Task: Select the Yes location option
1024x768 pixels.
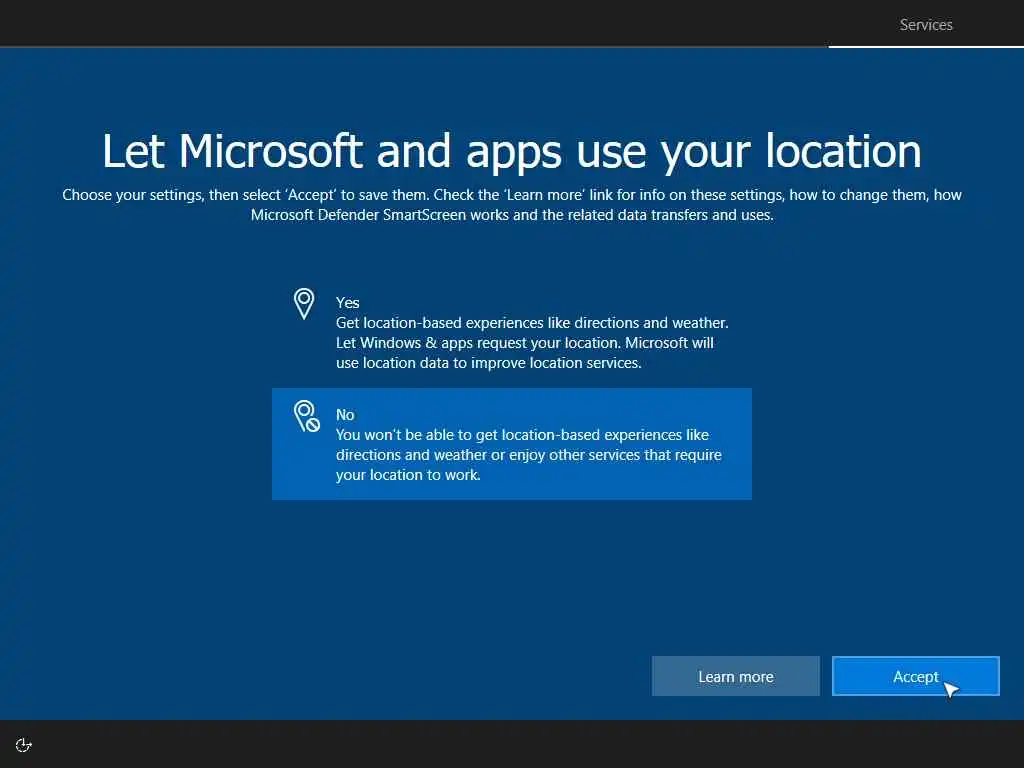Action: coord(511,332)
